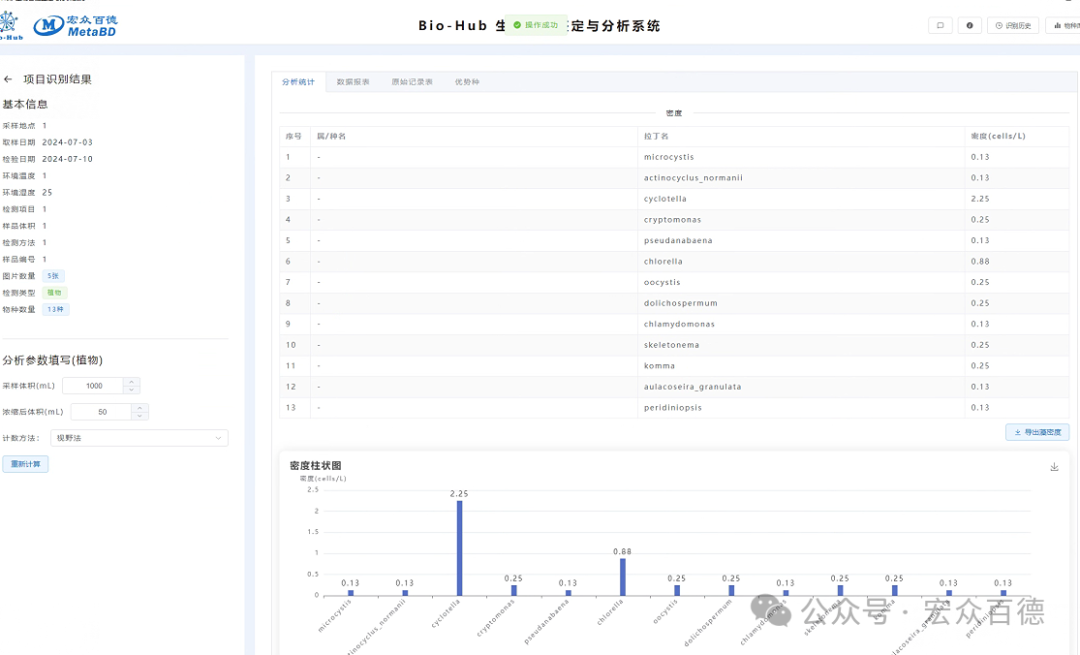Click the 基本信息 section heading
The image size is (1080, 655).
(x=25, y=105)
